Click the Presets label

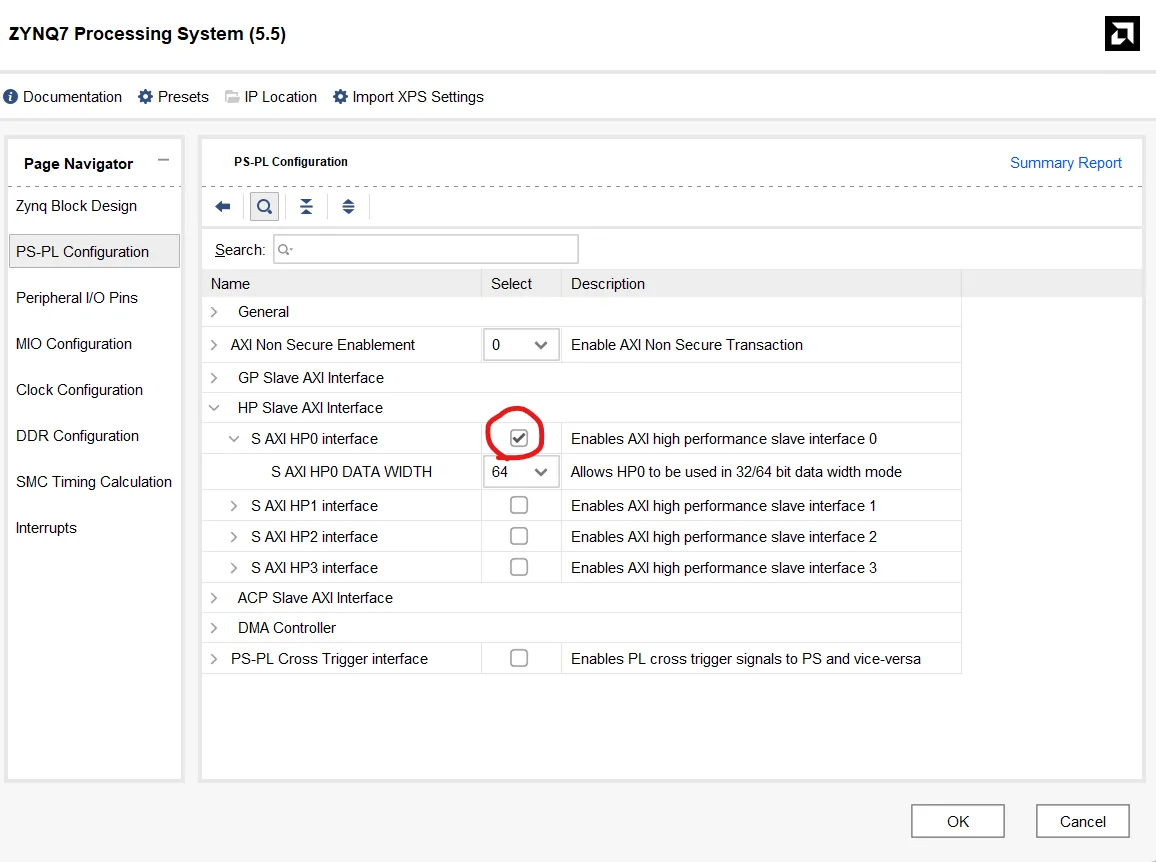[x=183, y=97]
